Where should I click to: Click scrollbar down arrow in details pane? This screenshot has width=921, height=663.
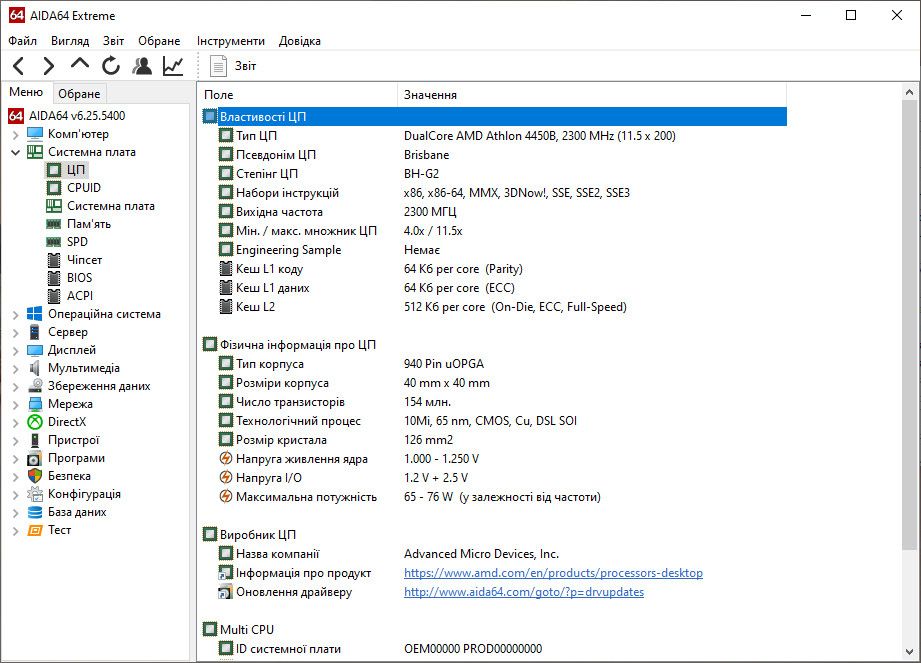click(909, 652)
